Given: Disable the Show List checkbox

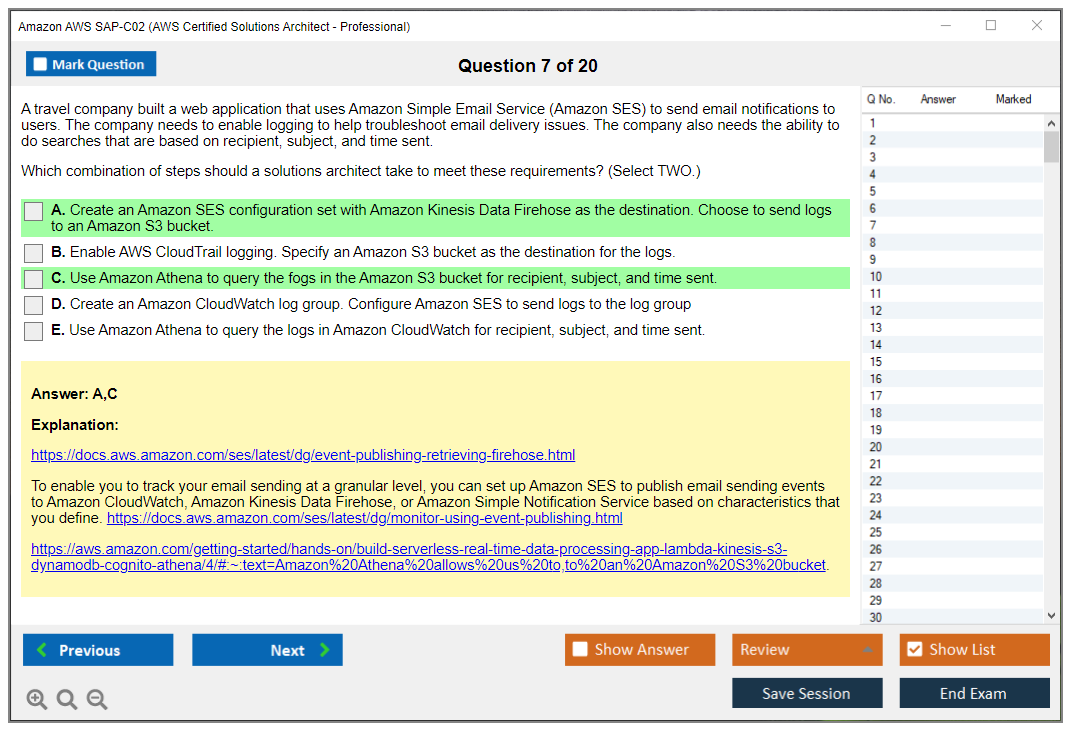Looking at the screenshot, I should (914, 650).
